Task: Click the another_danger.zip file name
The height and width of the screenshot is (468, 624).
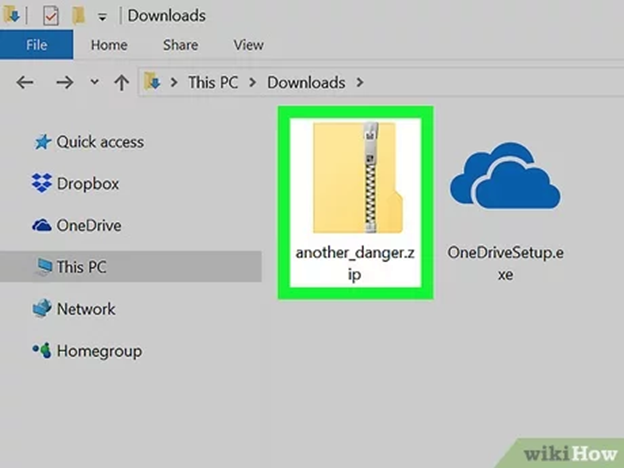Action: 355,263
